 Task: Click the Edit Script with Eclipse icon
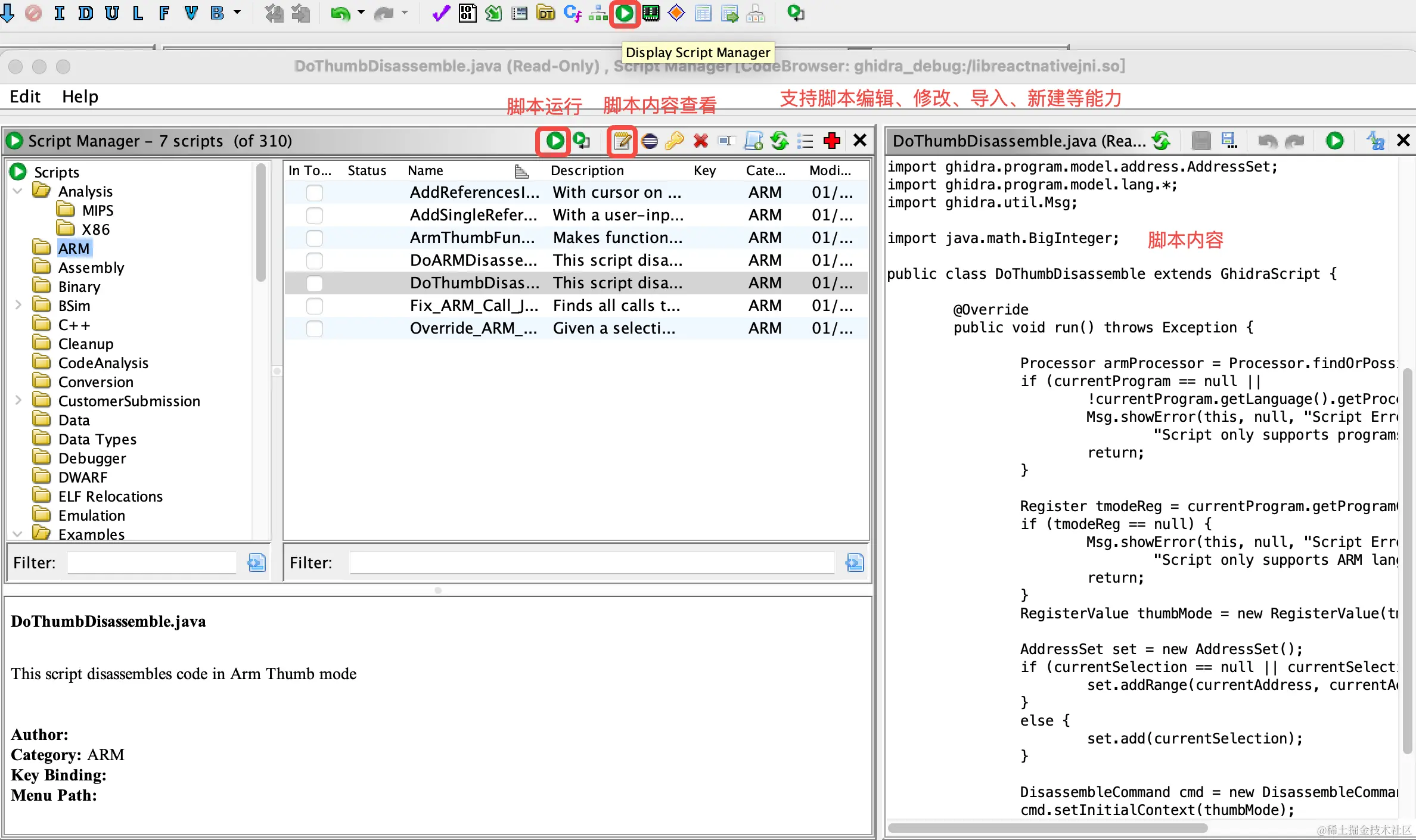pyautogui.click(x=650, y=141)
